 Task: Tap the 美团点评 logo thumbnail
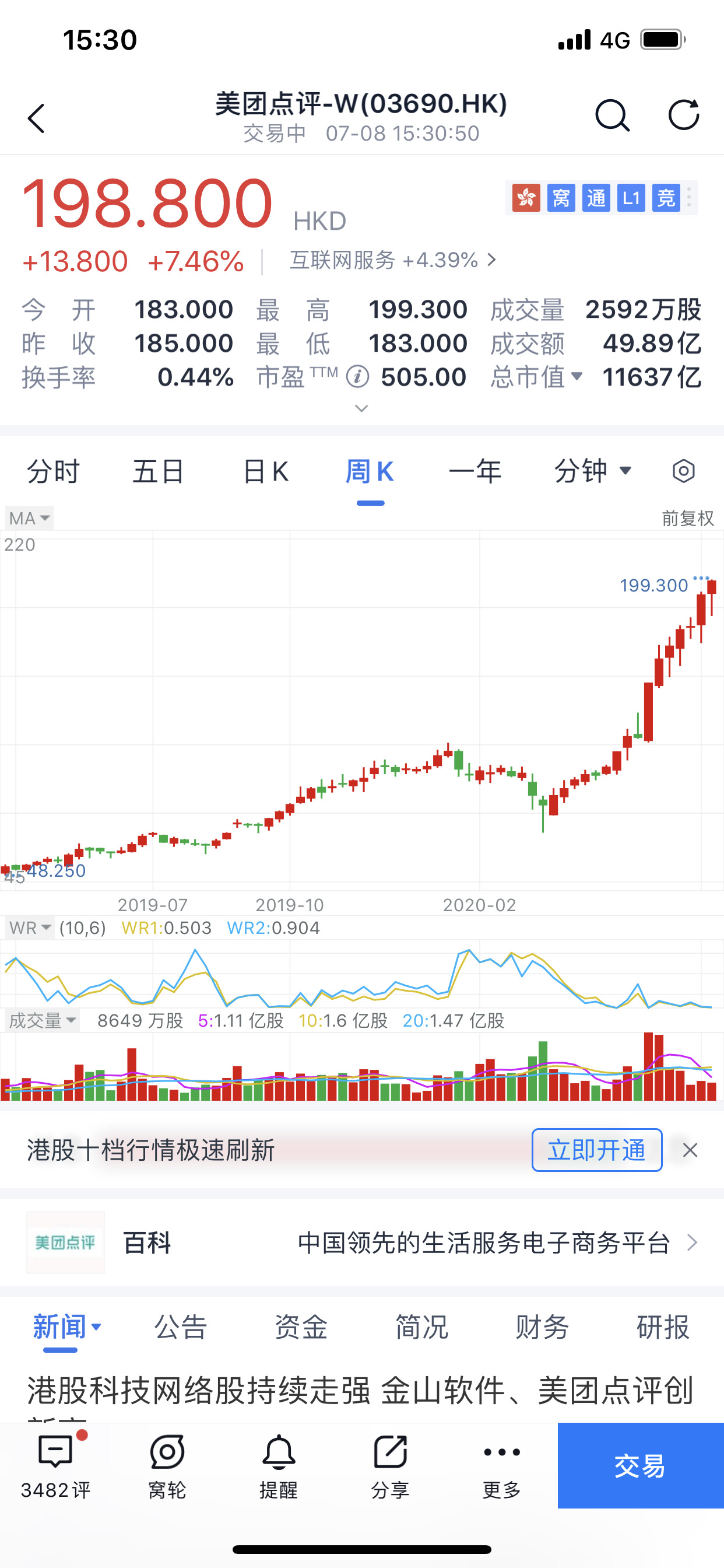click(66, 1242)
